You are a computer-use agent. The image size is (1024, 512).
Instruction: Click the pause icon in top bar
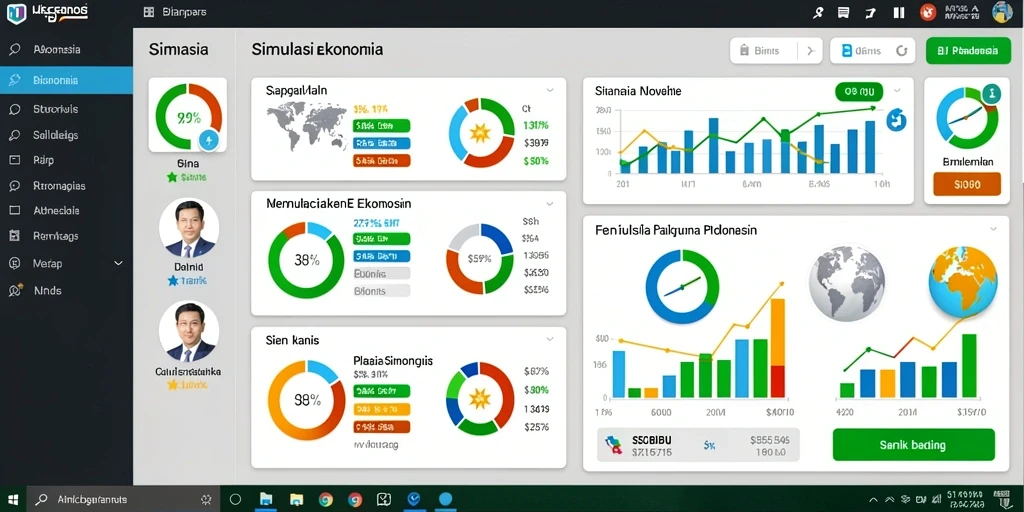(899, 12)
